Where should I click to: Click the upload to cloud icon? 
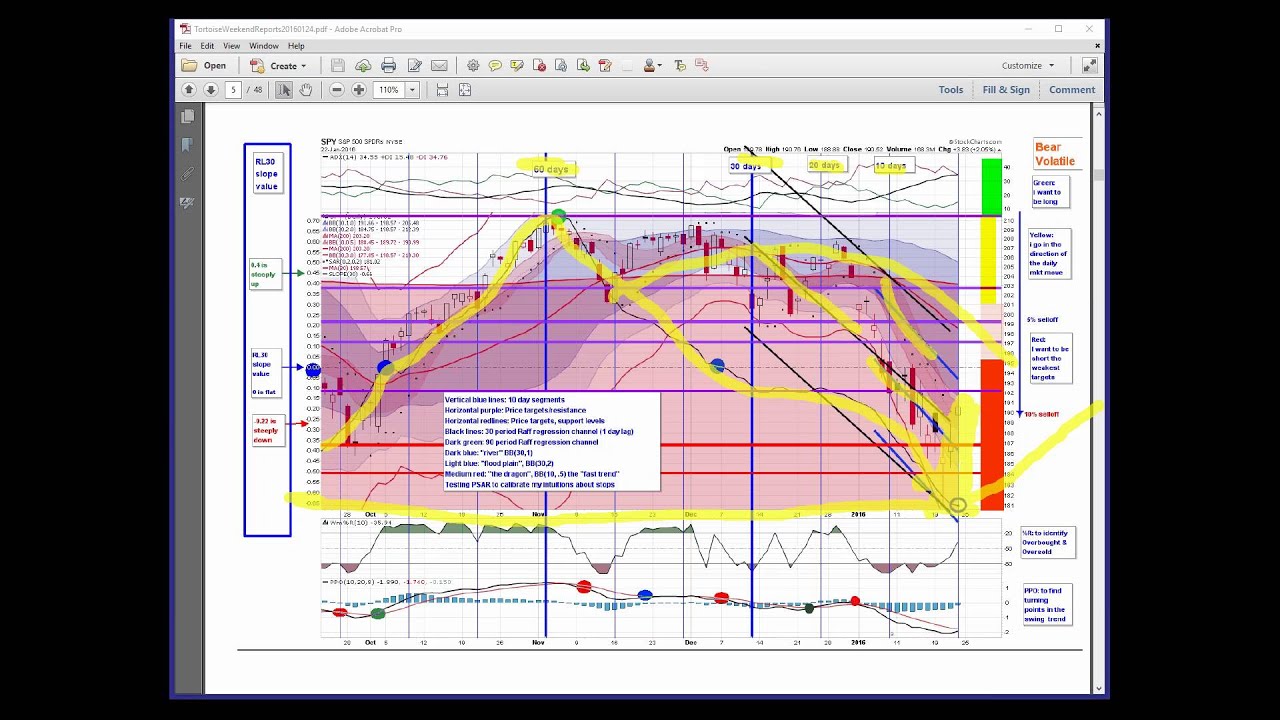pos(363,66)
